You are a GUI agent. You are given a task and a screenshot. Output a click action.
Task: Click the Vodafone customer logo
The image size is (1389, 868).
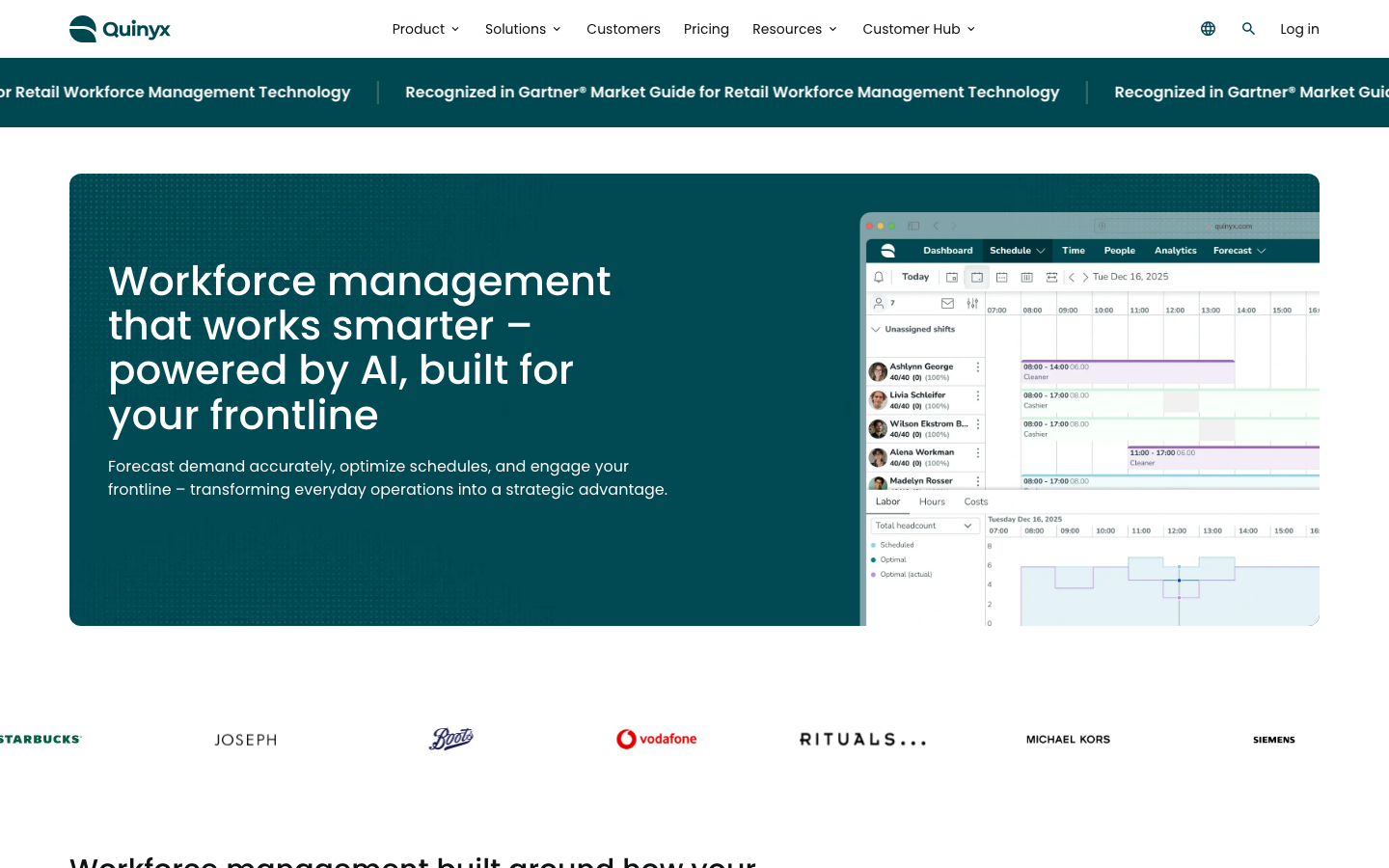[657, 739]
